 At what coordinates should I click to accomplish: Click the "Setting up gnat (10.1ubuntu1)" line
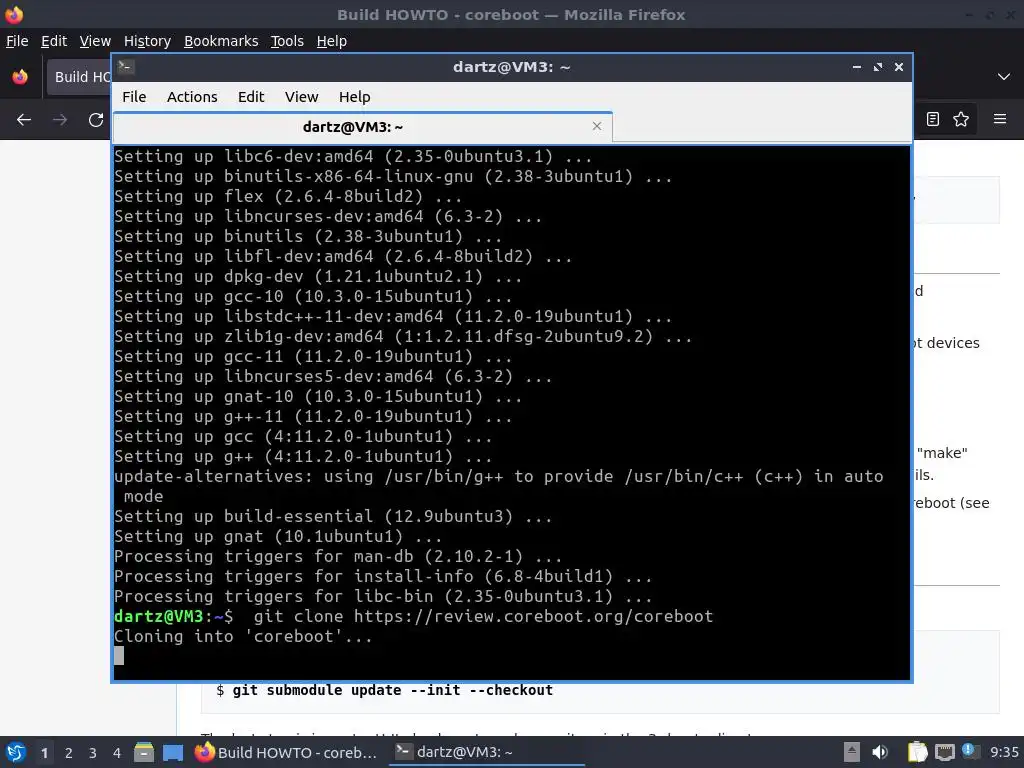coord(278,537)
